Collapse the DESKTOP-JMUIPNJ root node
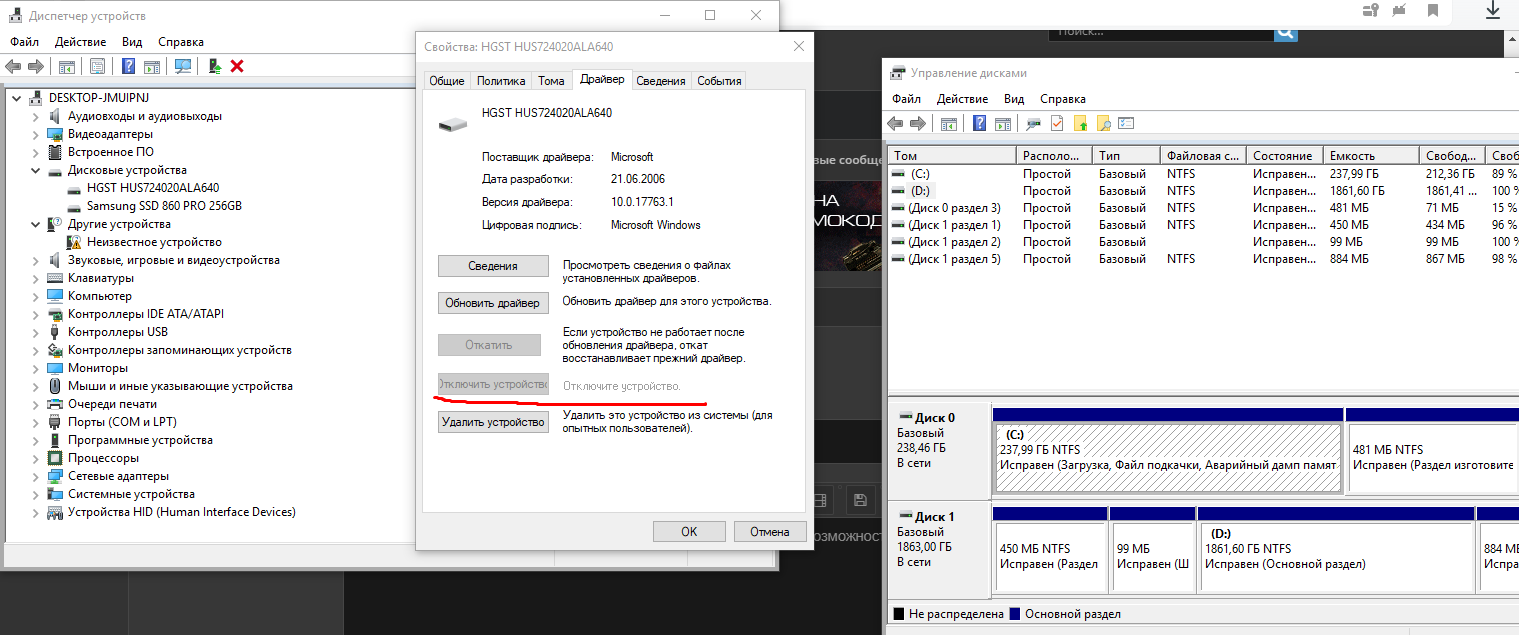The width and height of the screenshot is (1519, 635). point(17,98)
